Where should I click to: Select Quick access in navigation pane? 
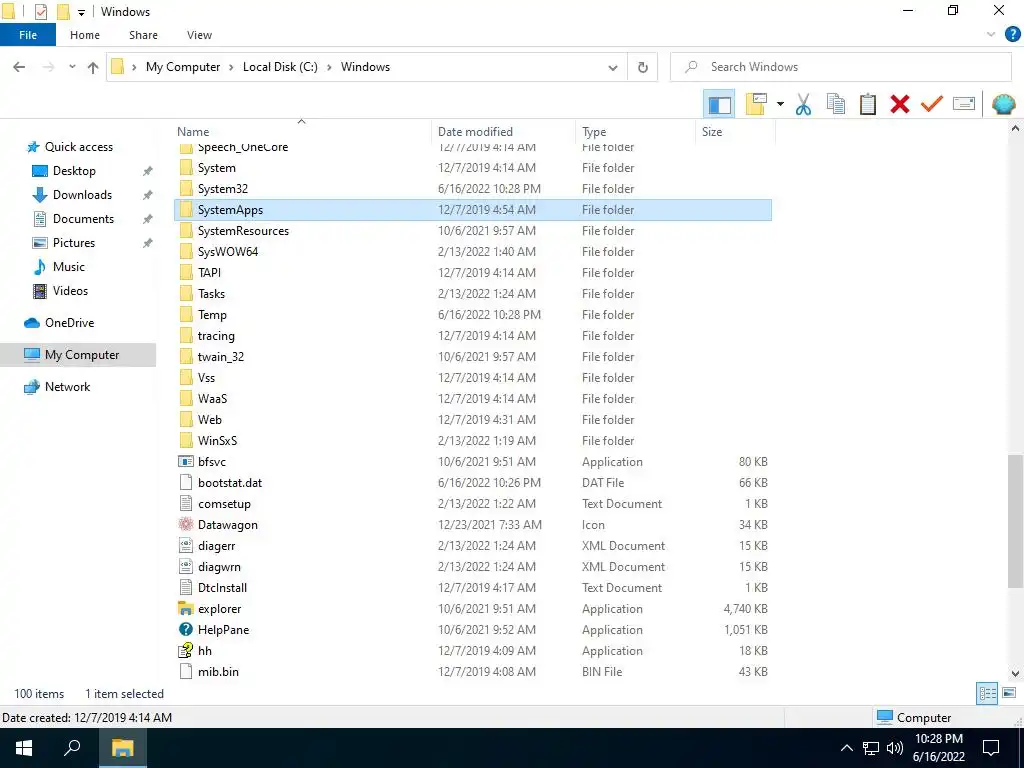(x=78, y=147)
